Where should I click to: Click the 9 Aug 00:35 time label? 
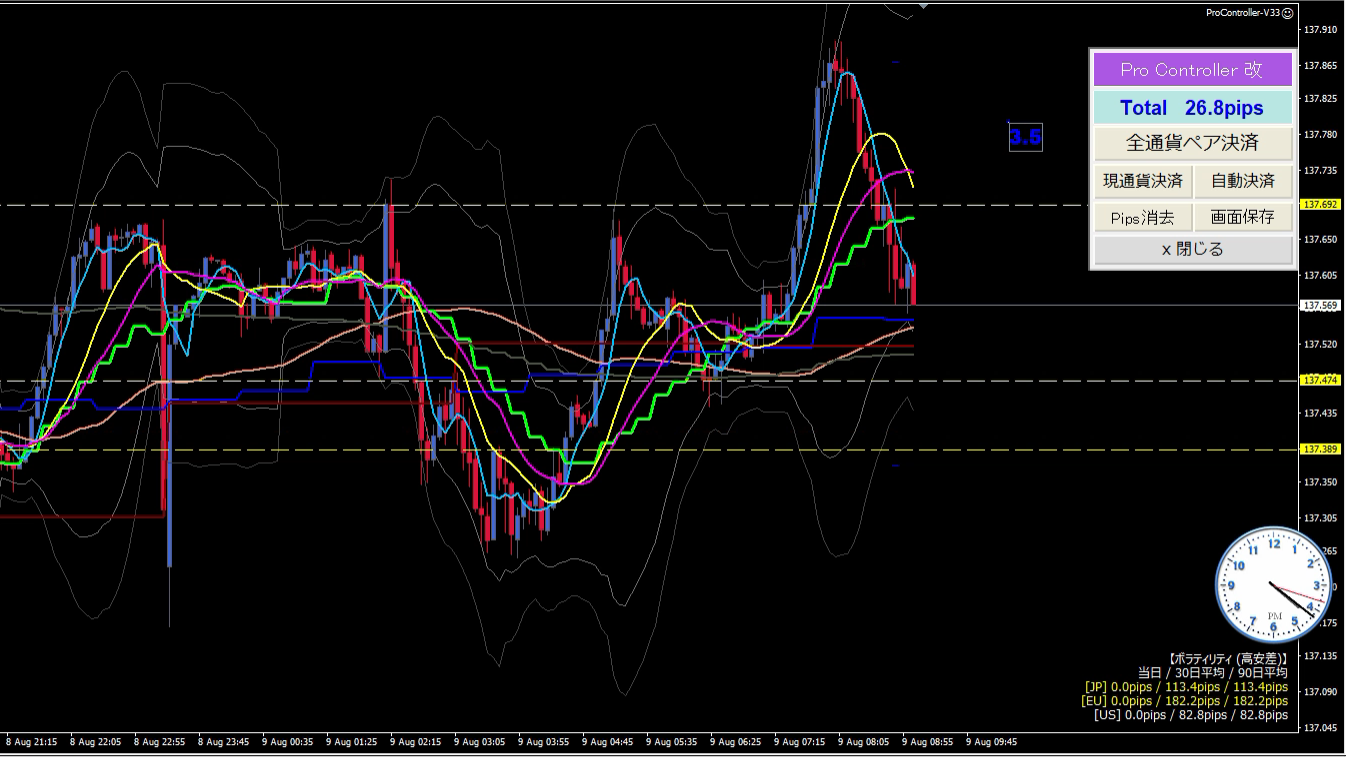pyautogui.click(x=287, y=742)
